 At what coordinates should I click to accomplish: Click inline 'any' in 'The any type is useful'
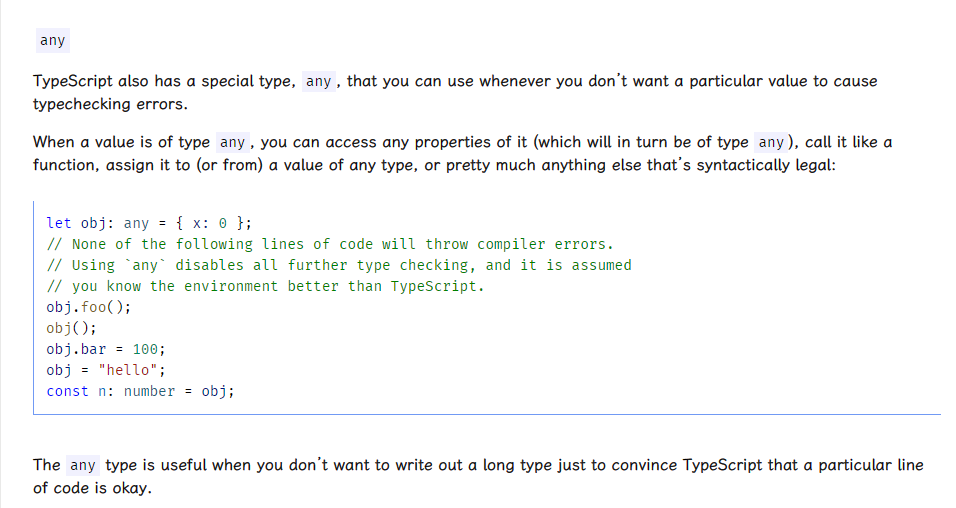pos(83,465)
